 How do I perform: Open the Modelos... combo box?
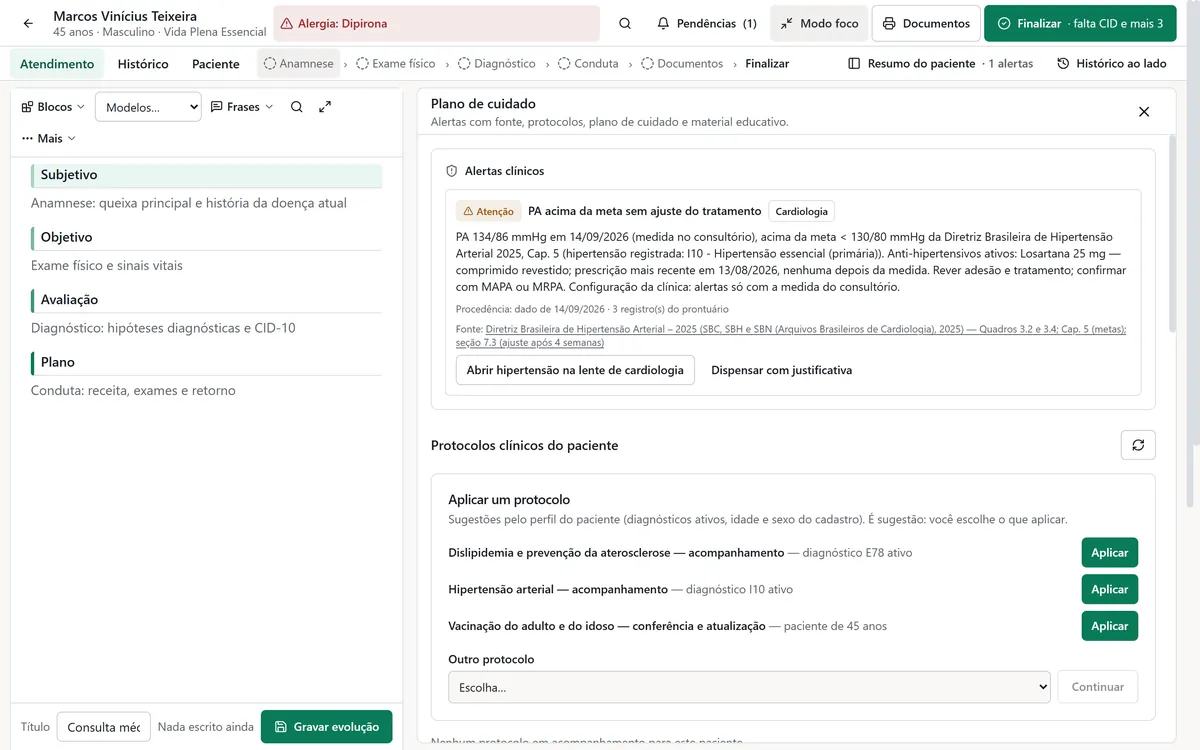coord(148,107)
